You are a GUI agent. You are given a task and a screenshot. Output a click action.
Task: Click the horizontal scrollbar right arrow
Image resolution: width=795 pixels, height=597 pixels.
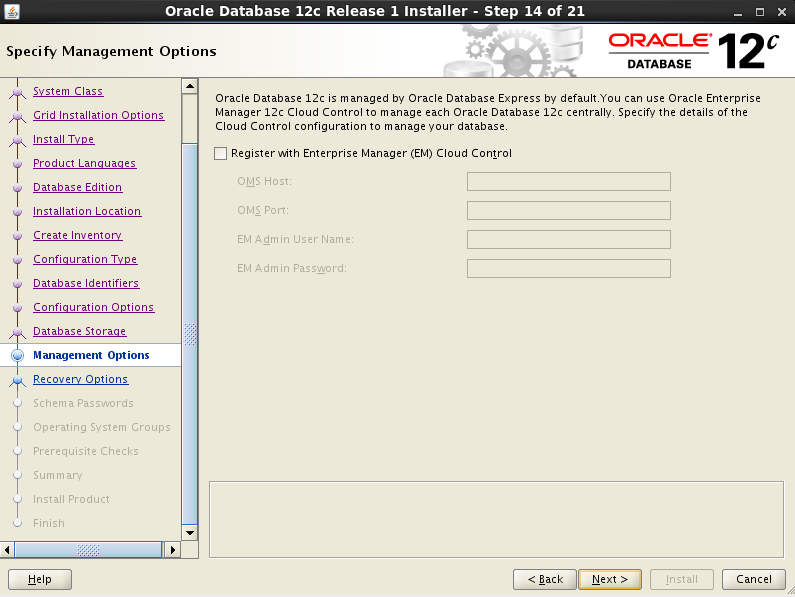pos(172,550)
